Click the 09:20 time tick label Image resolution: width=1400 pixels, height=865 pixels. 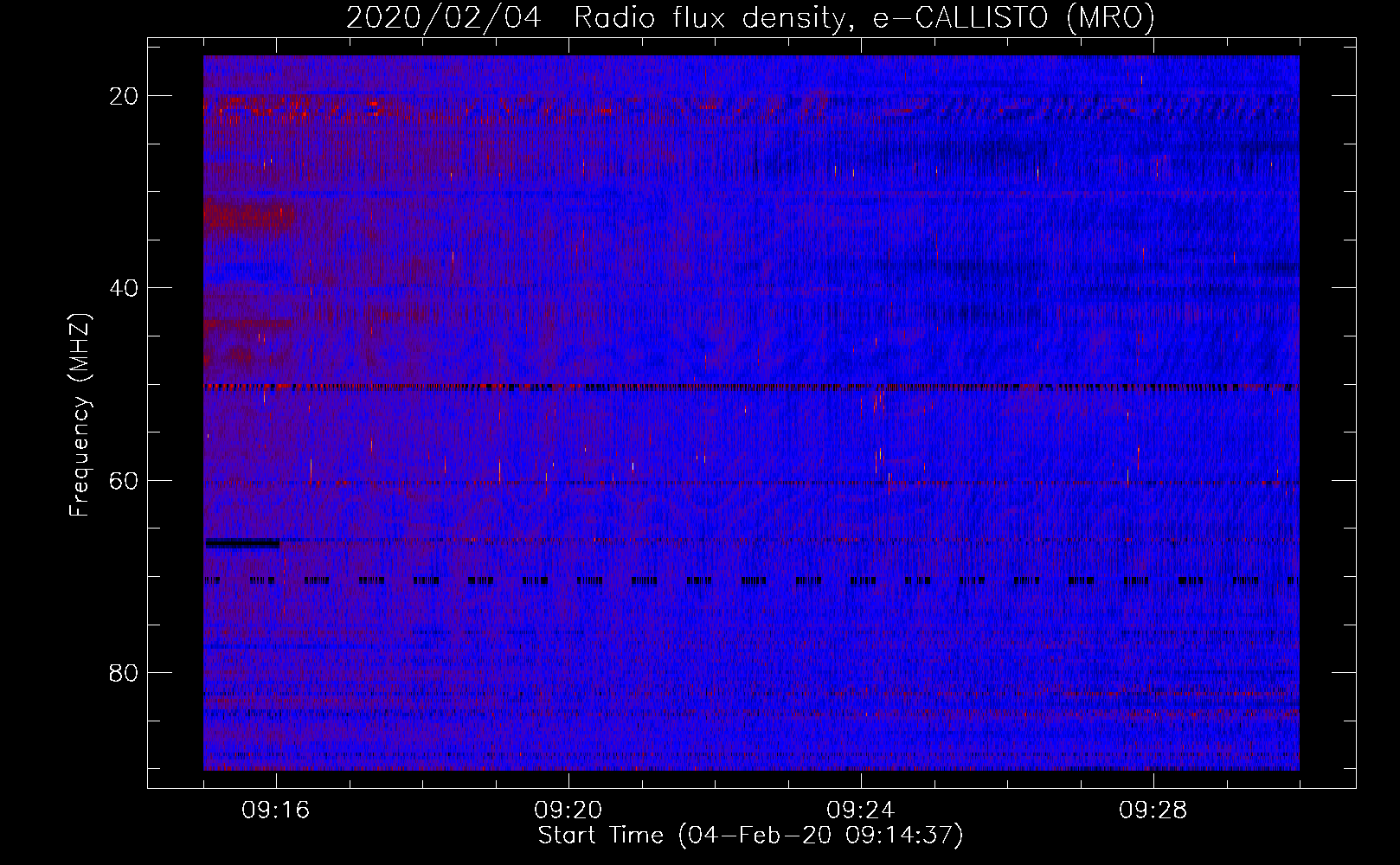tap(568, 811)
